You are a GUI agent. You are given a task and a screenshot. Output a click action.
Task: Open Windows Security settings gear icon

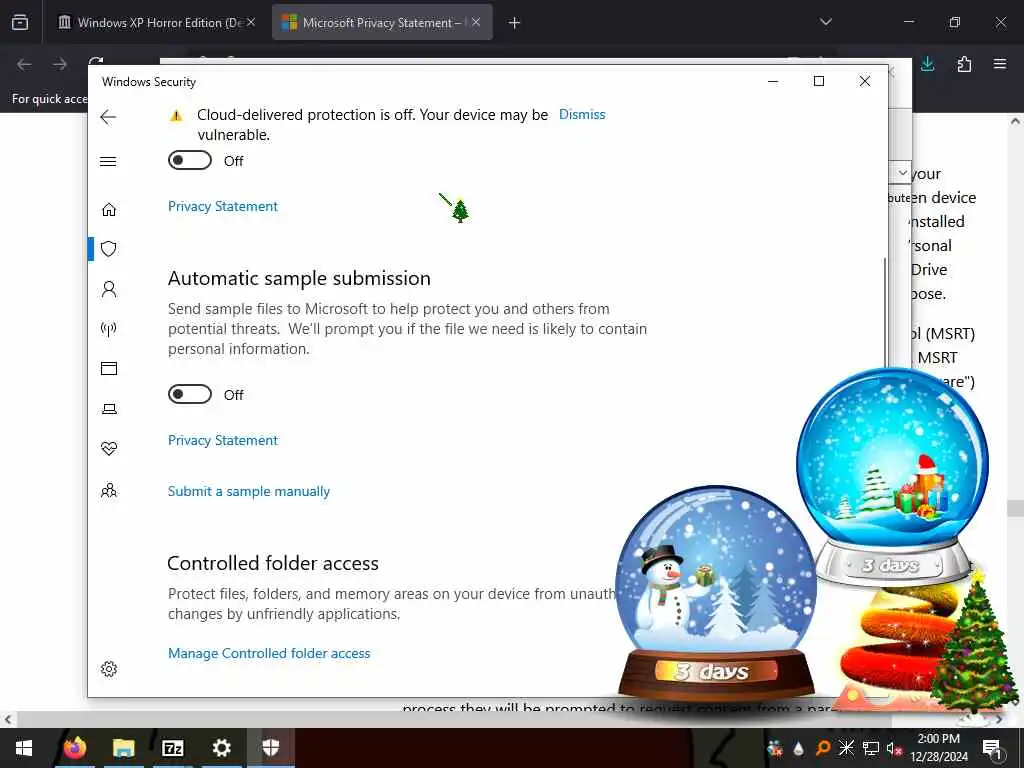[109, 669]
